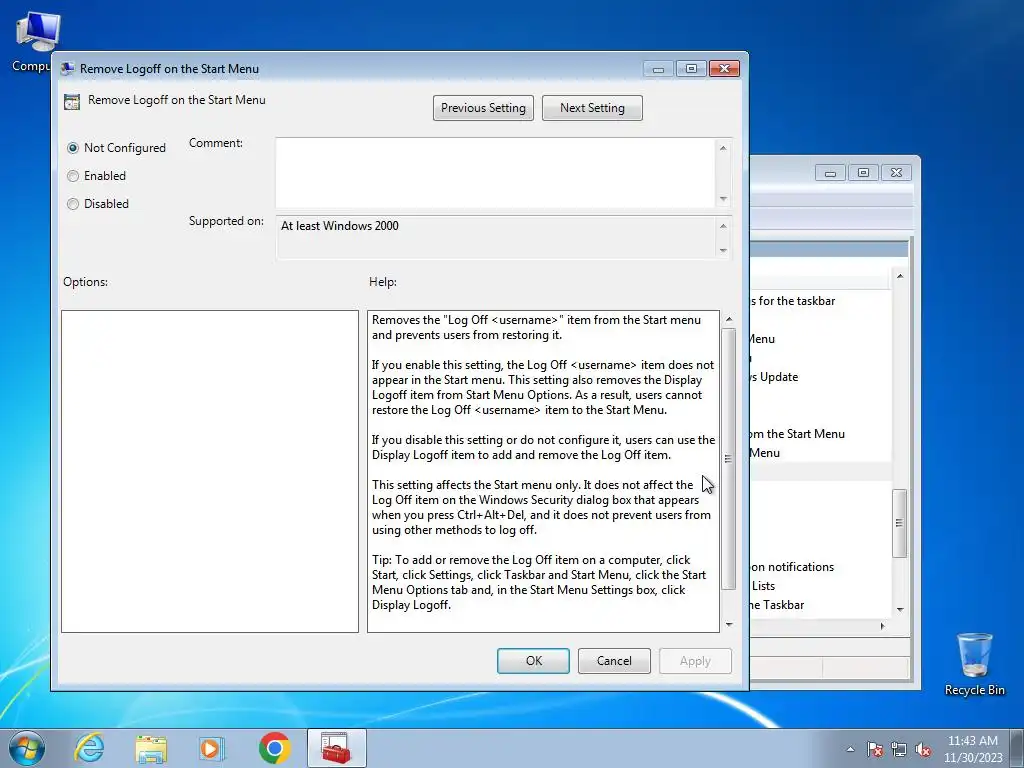The height and width of the screenshot is (768, 1024).
Task: Click background window list scroll up arrow
Action: pos(900,276)
